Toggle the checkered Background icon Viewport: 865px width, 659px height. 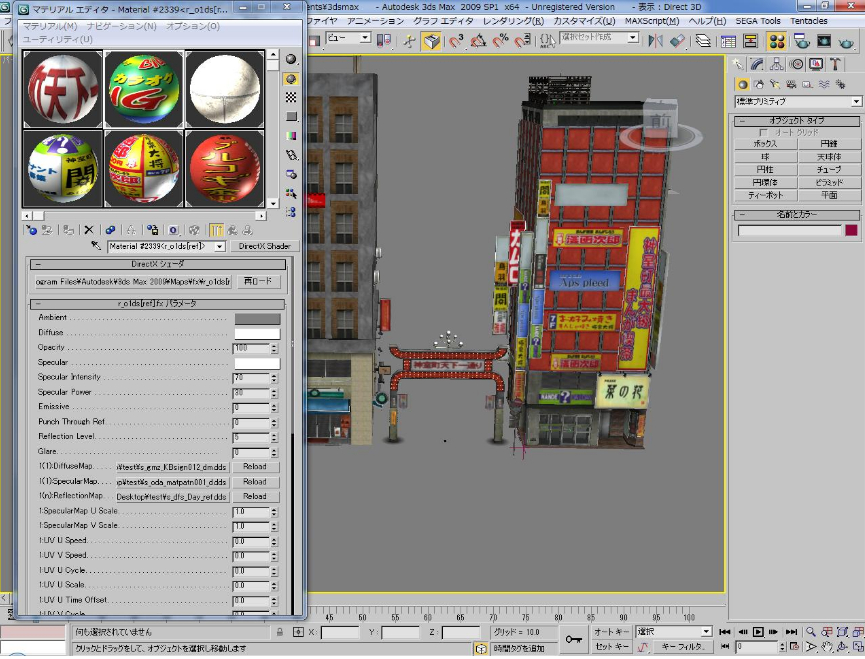[x=291, y=97]
